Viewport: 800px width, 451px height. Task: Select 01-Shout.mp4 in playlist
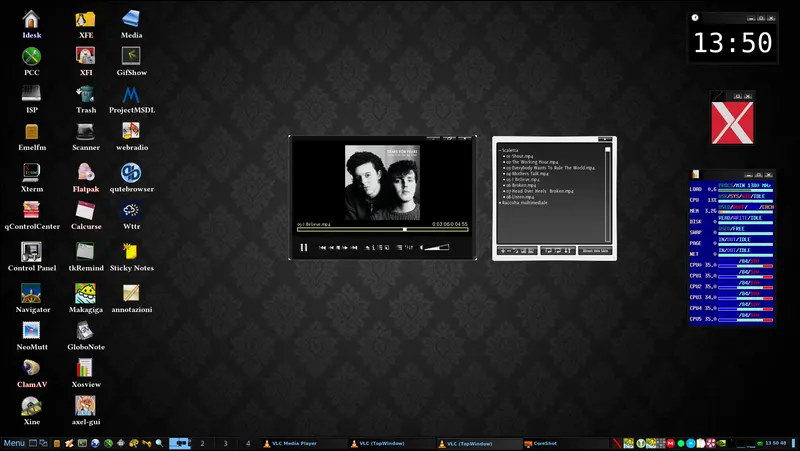coord(519,156)
